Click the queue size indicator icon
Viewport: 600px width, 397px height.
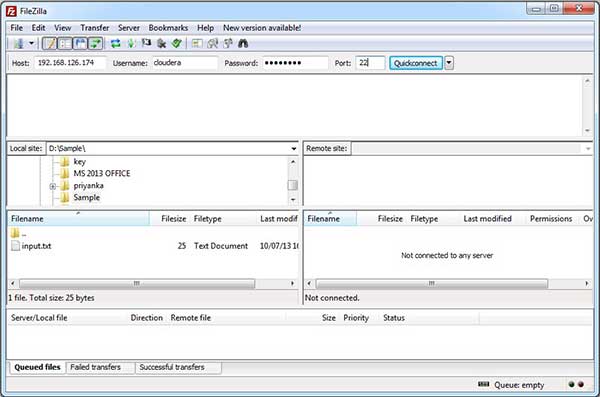[484, 384]
